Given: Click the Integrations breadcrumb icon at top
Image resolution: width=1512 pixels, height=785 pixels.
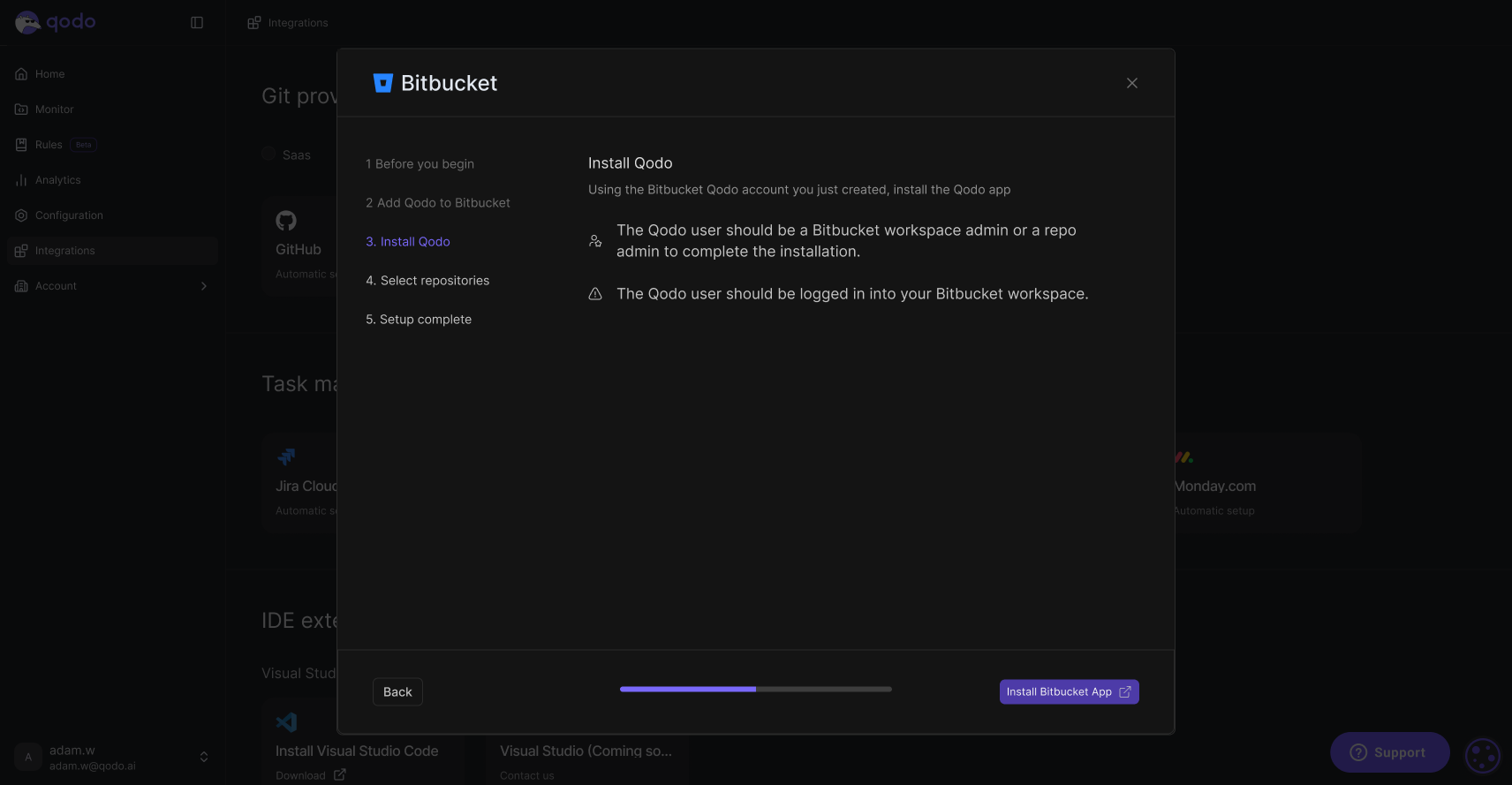Looking at the screenshot, I should pos(254,23).
